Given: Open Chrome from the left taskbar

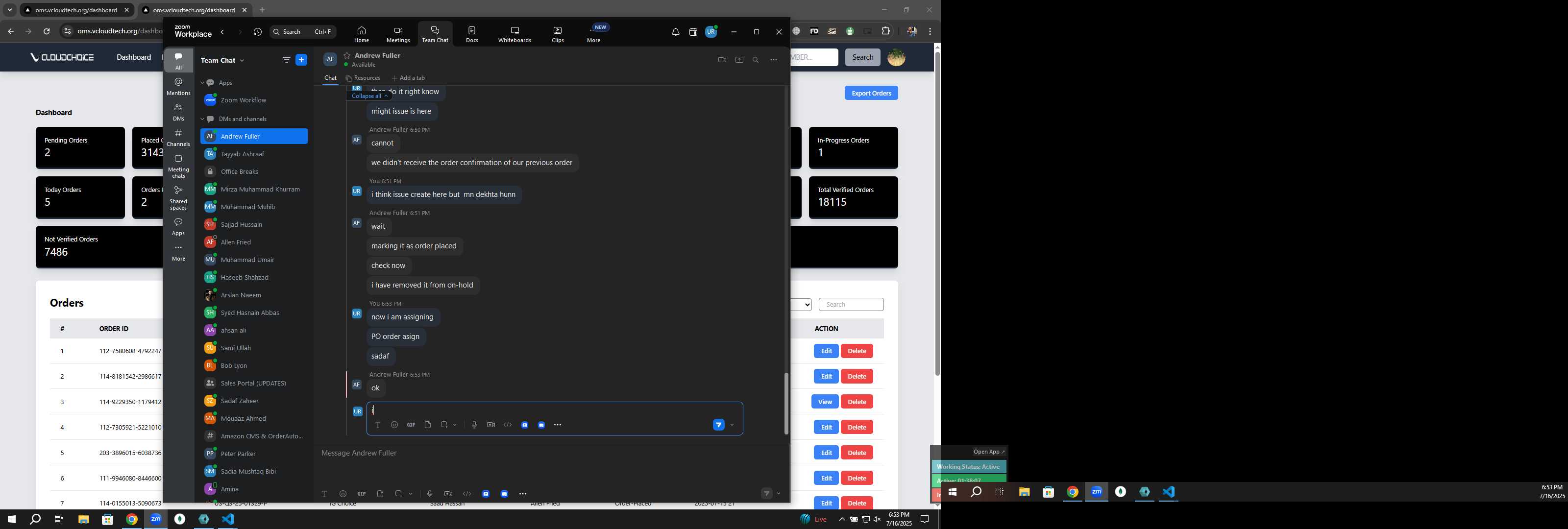Looking at the screenshot, I should pos(131,519).
